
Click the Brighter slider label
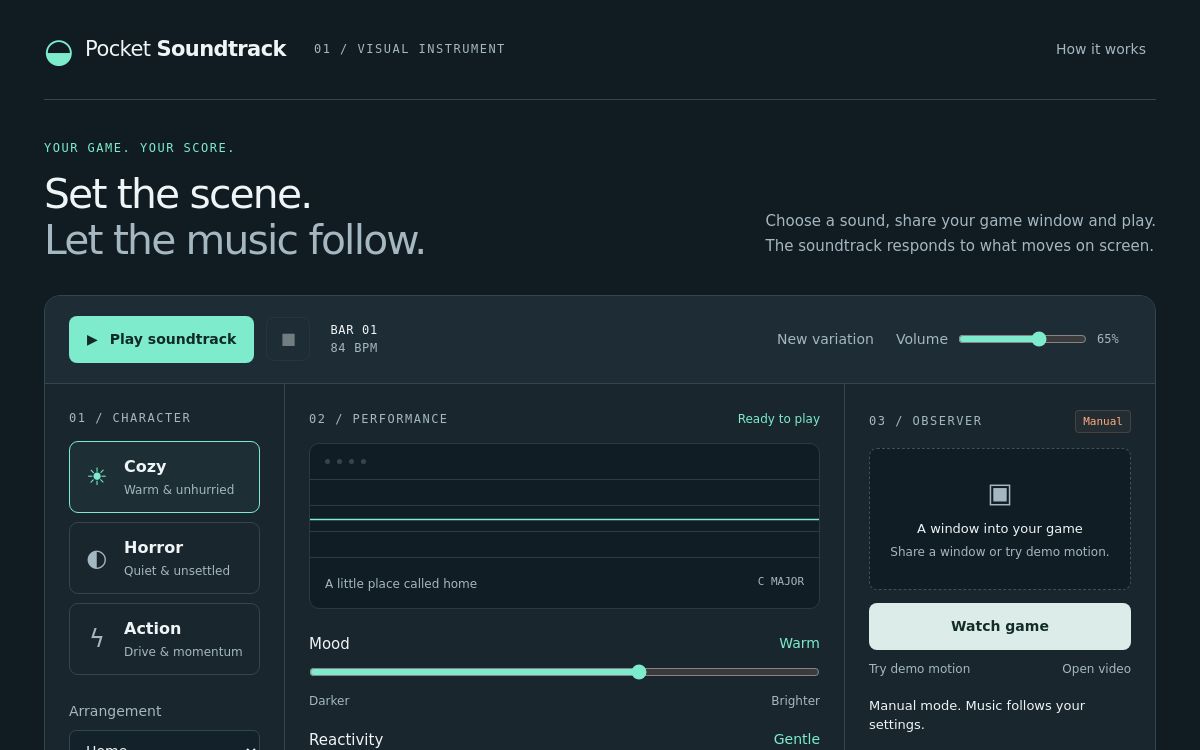[x=795, y=701]
